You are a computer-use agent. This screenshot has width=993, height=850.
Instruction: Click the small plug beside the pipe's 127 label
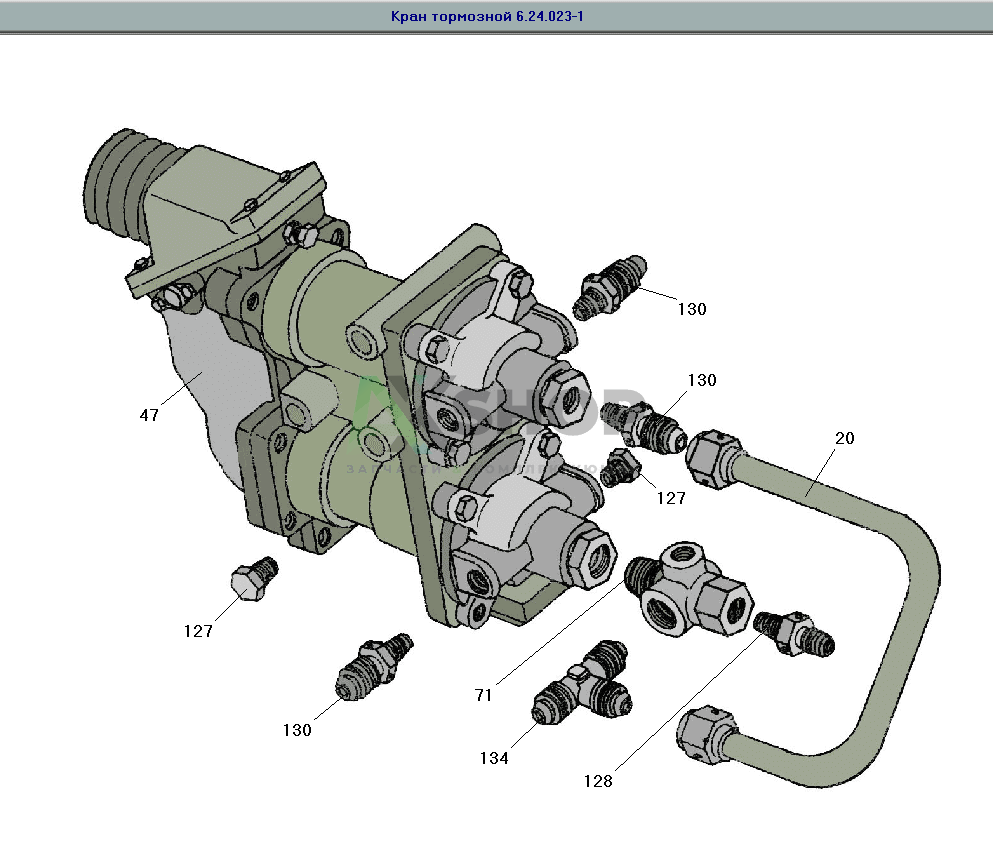618,468
